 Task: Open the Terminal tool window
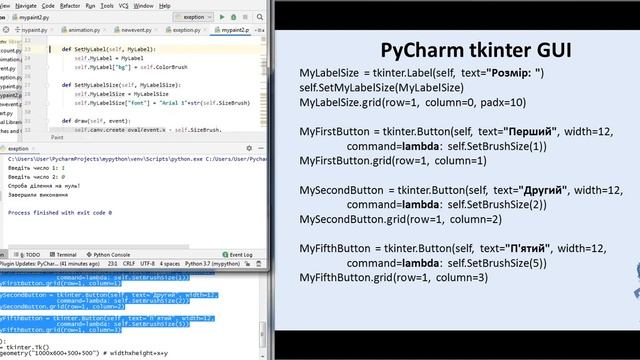pos(63,255)
